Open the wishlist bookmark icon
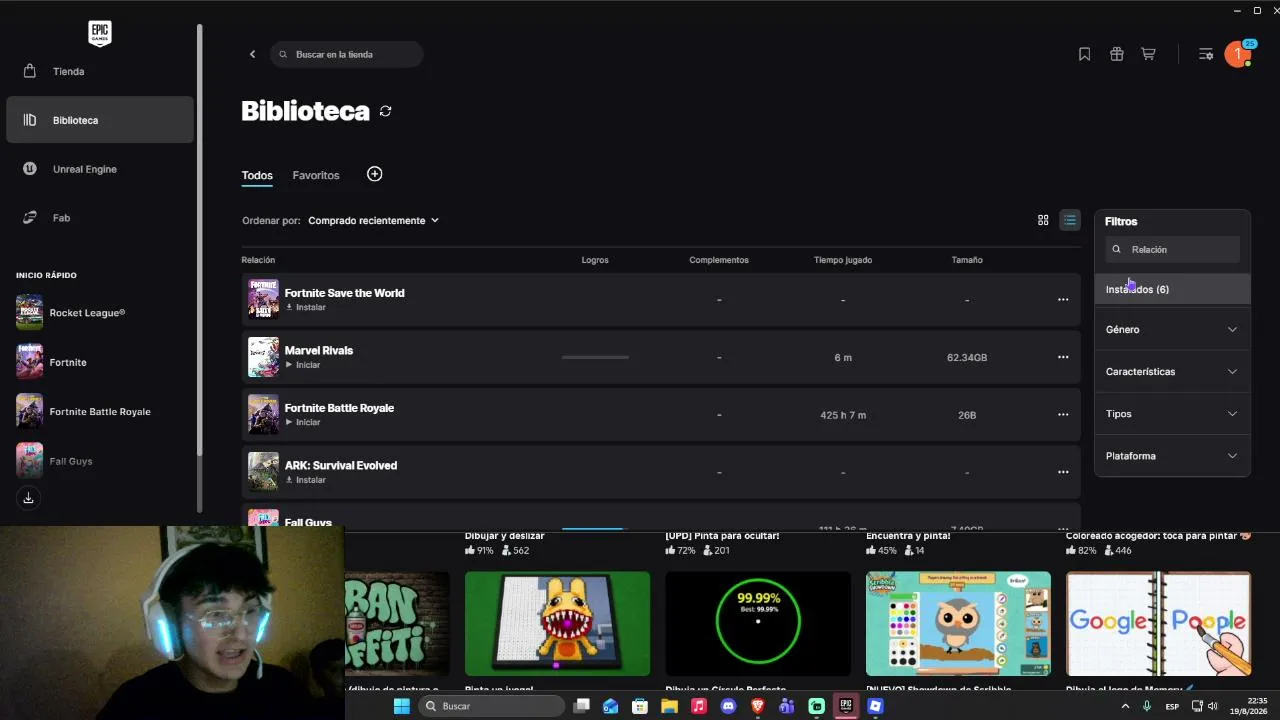 coord(1084,54)
